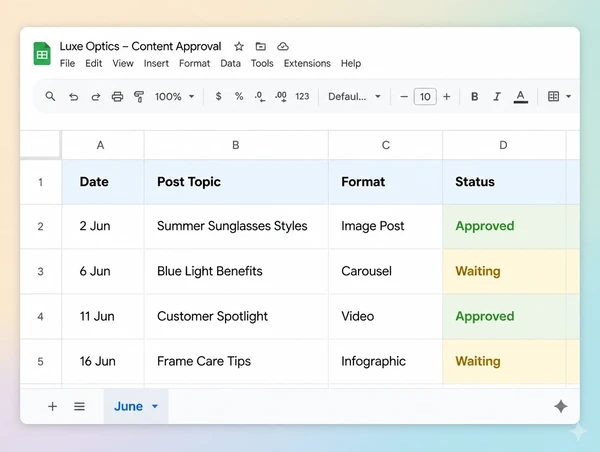
Task: Star the Luxe Optics document
Action: [239, 46]
